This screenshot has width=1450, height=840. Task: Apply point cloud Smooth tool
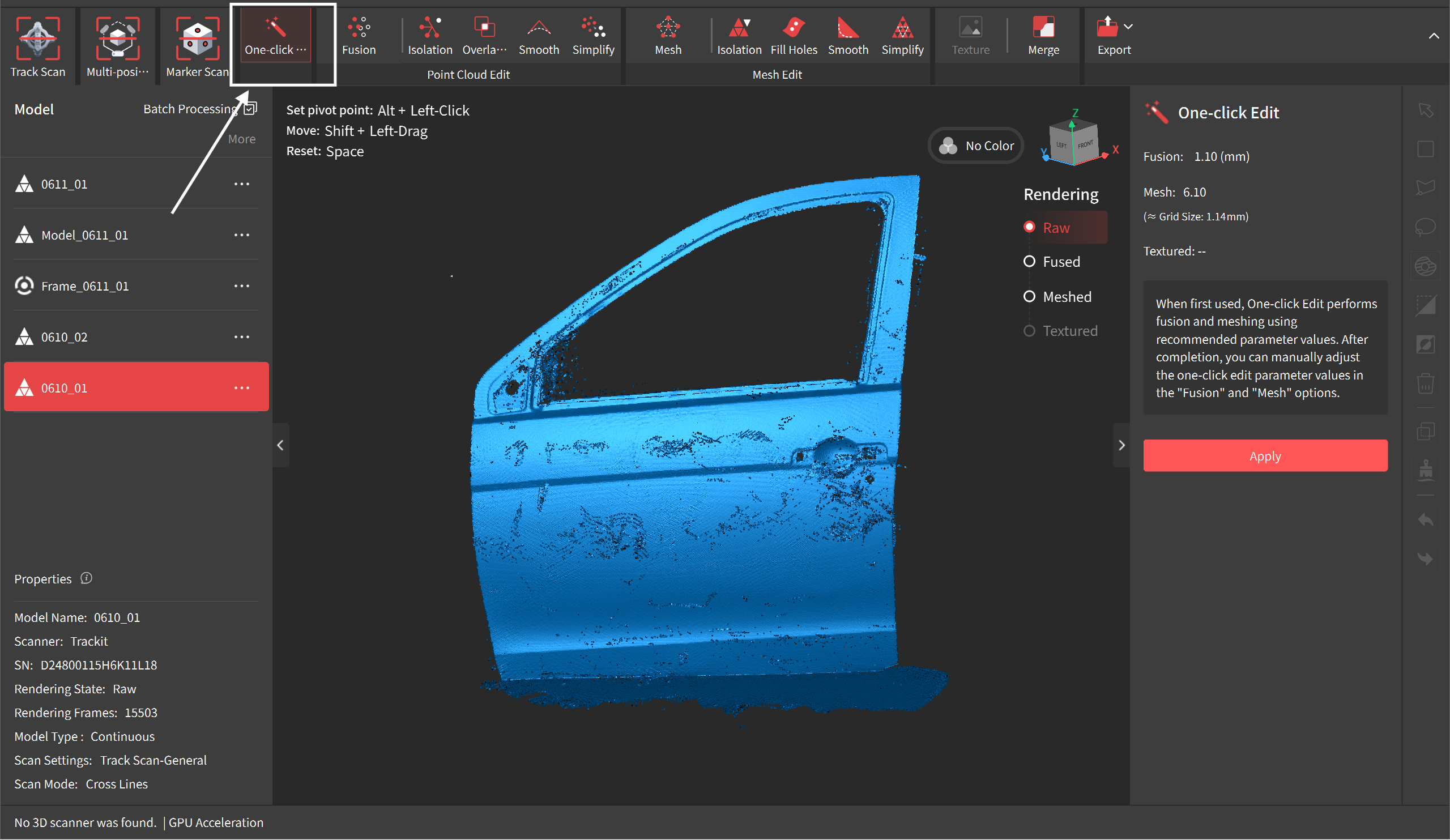click(539, 36)
